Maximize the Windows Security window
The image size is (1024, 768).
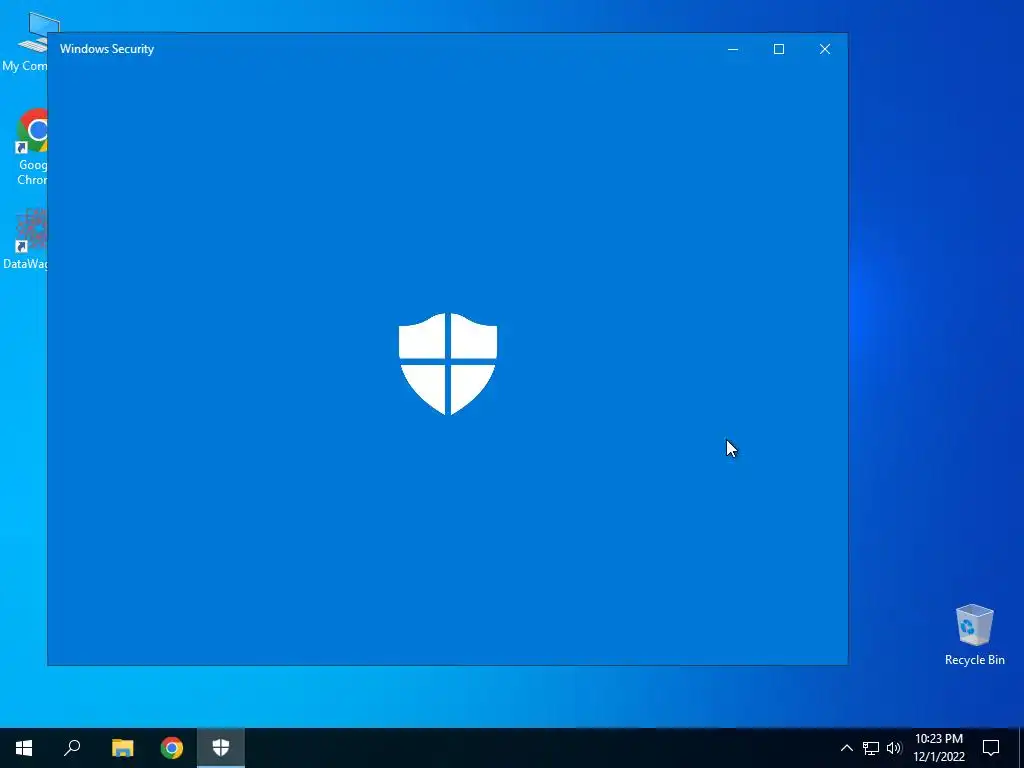coord(778,49)
